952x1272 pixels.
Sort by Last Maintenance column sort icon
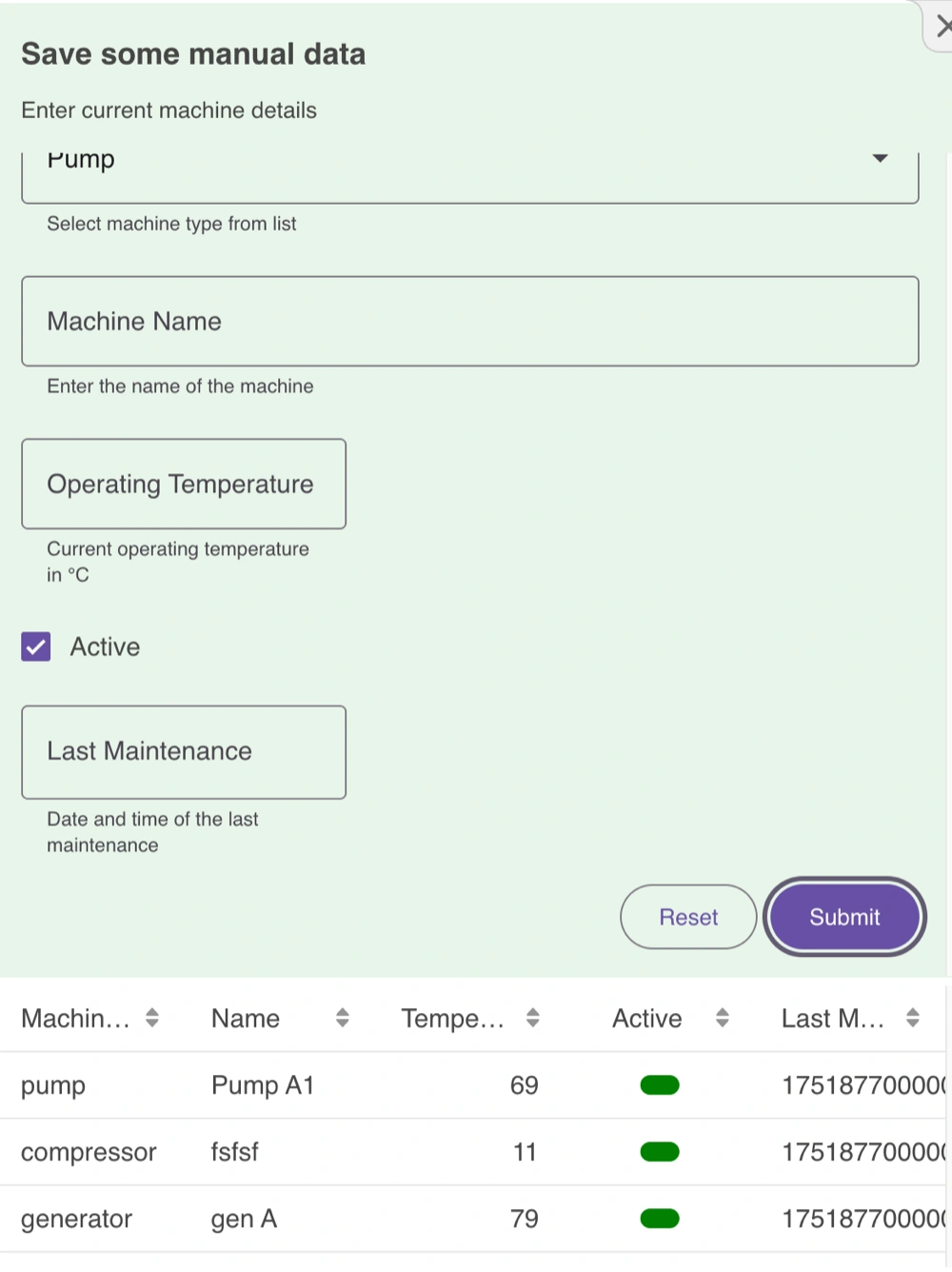pyautogui.click(x=913, y=1018)
